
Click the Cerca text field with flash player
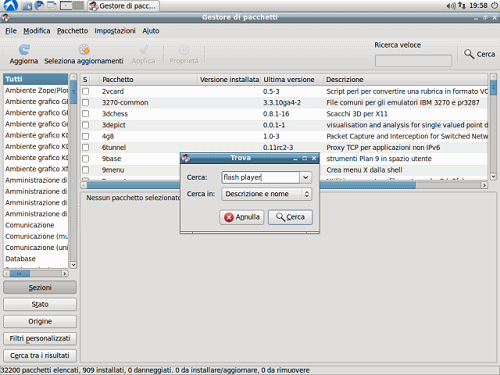[x=260, y=177]
